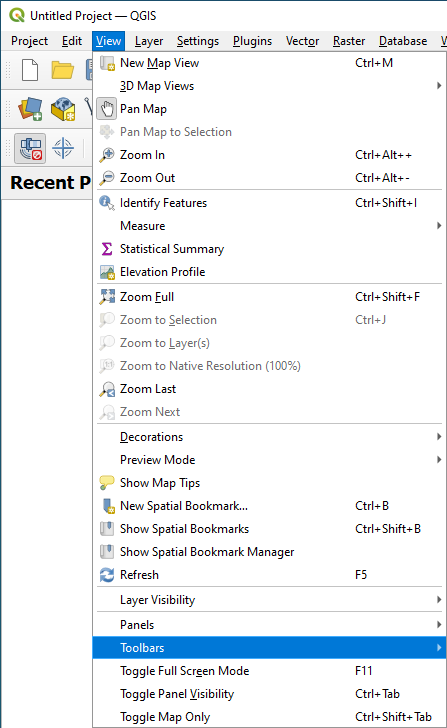Click the Refresh arrows icon
Image resolution: width=447 pixels, height=728 pixels.
pyautogui.click(x=107, y=575)
